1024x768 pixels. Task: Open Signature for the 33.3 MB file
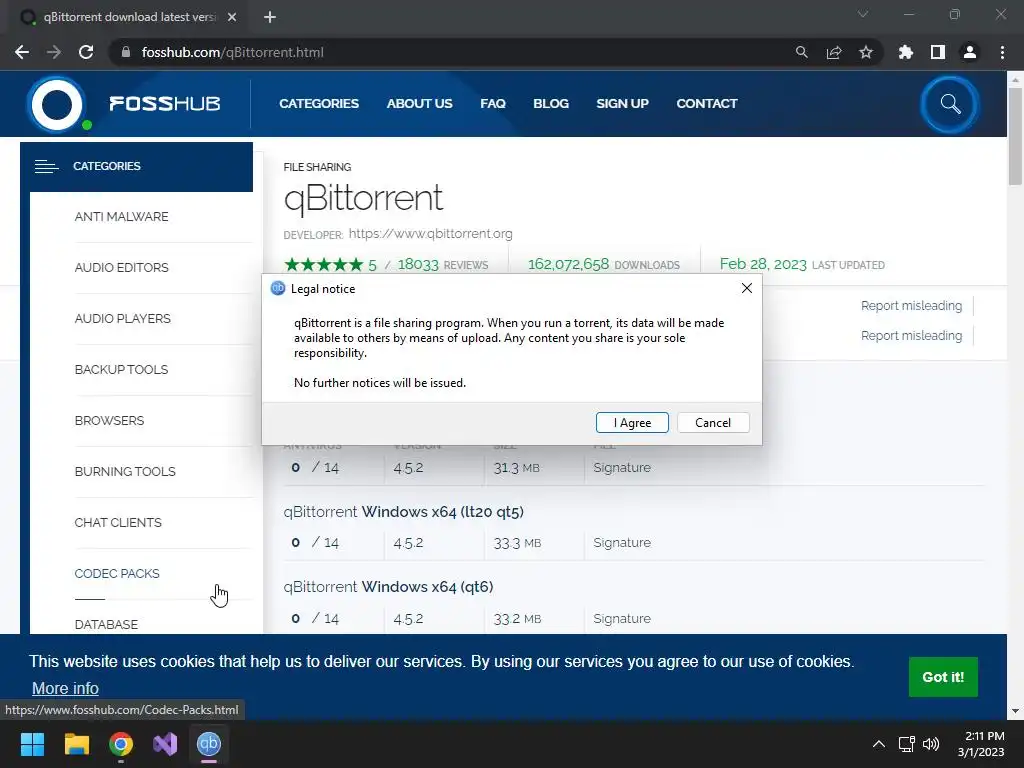[622, 543]
